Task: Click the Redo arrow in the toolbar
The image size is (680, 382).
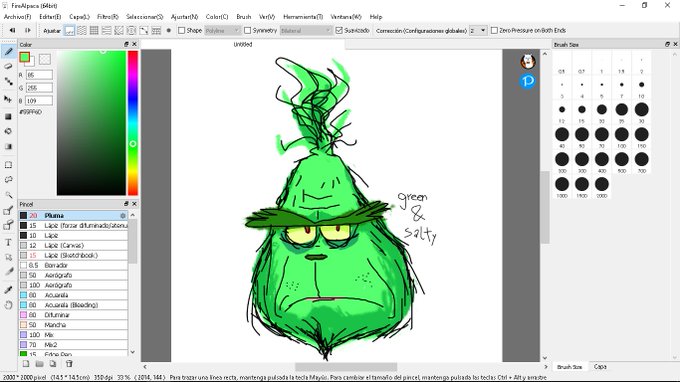Action: point(27,30)
